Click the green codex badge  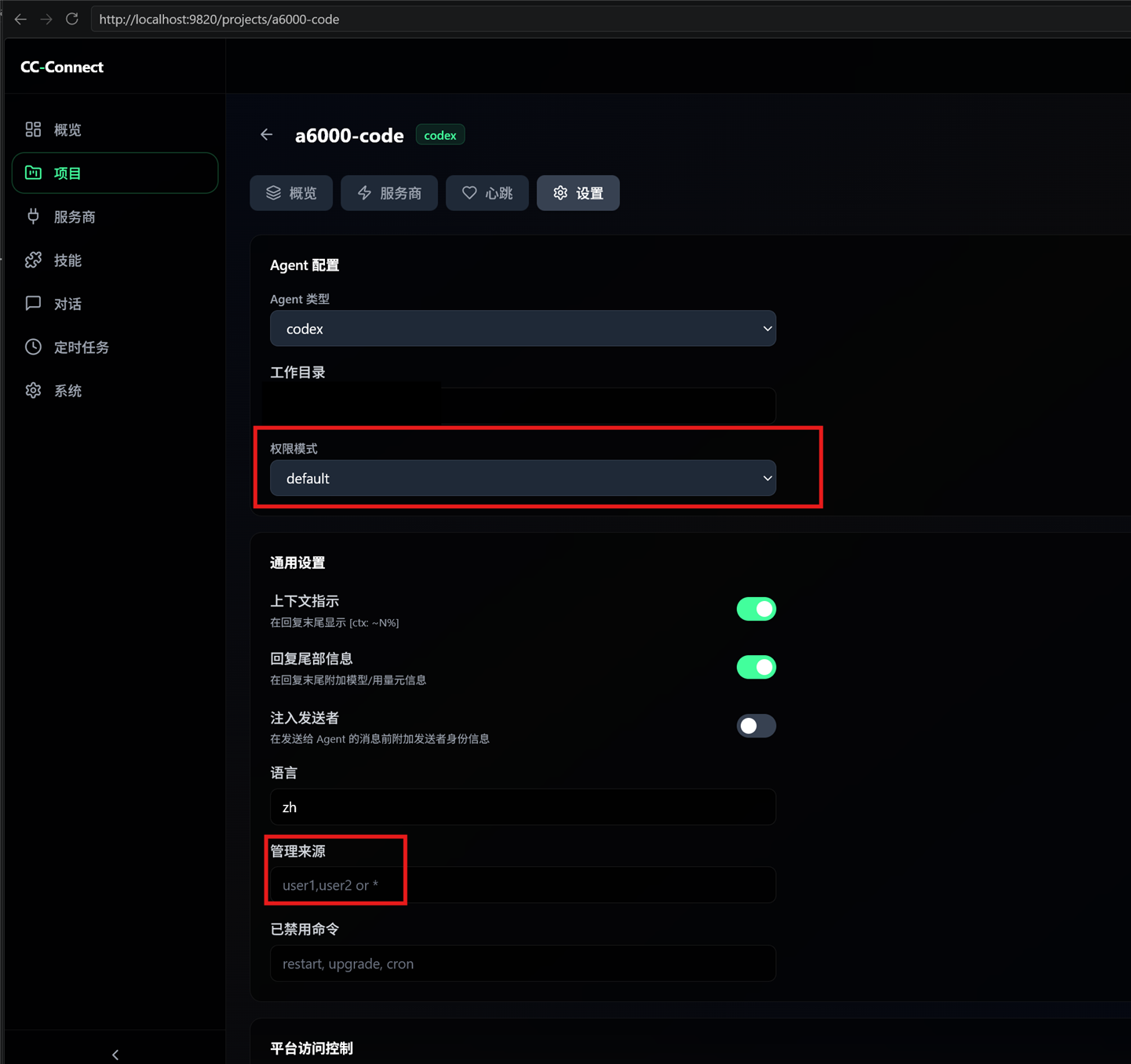coord(440,135)
